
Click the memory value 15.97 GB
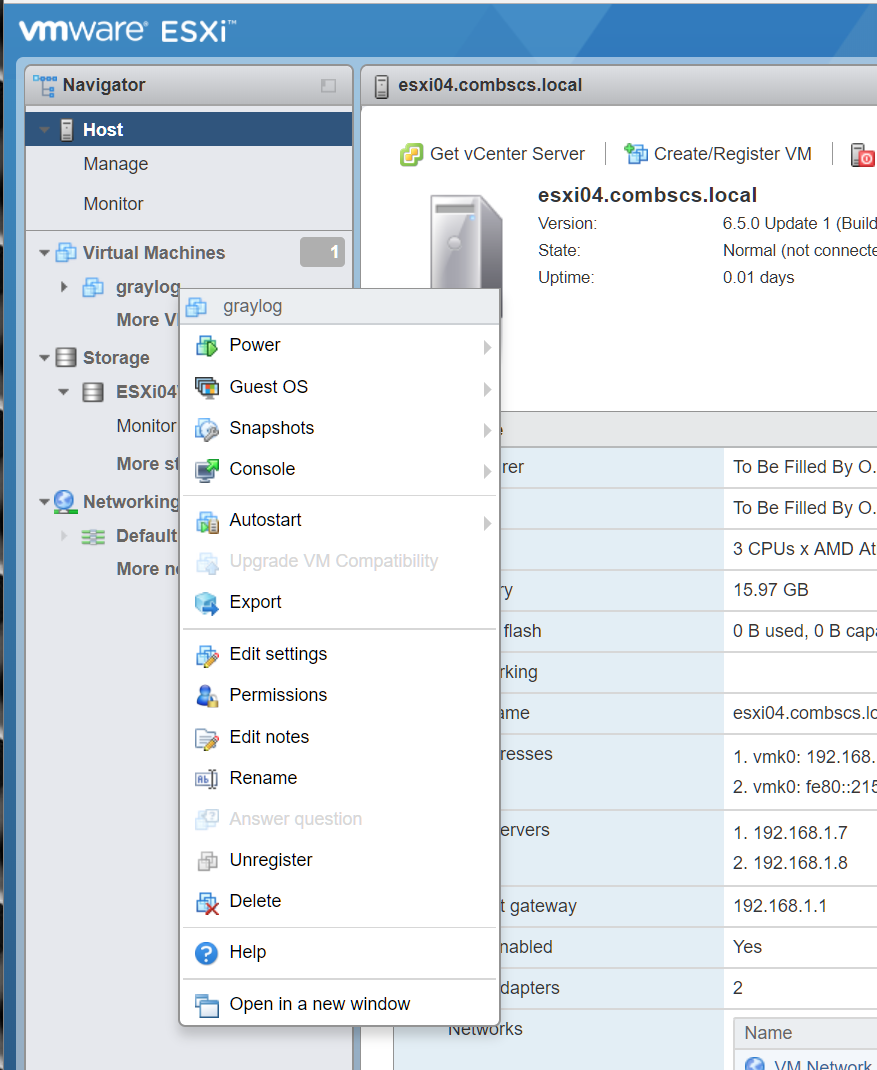(771, 590)
